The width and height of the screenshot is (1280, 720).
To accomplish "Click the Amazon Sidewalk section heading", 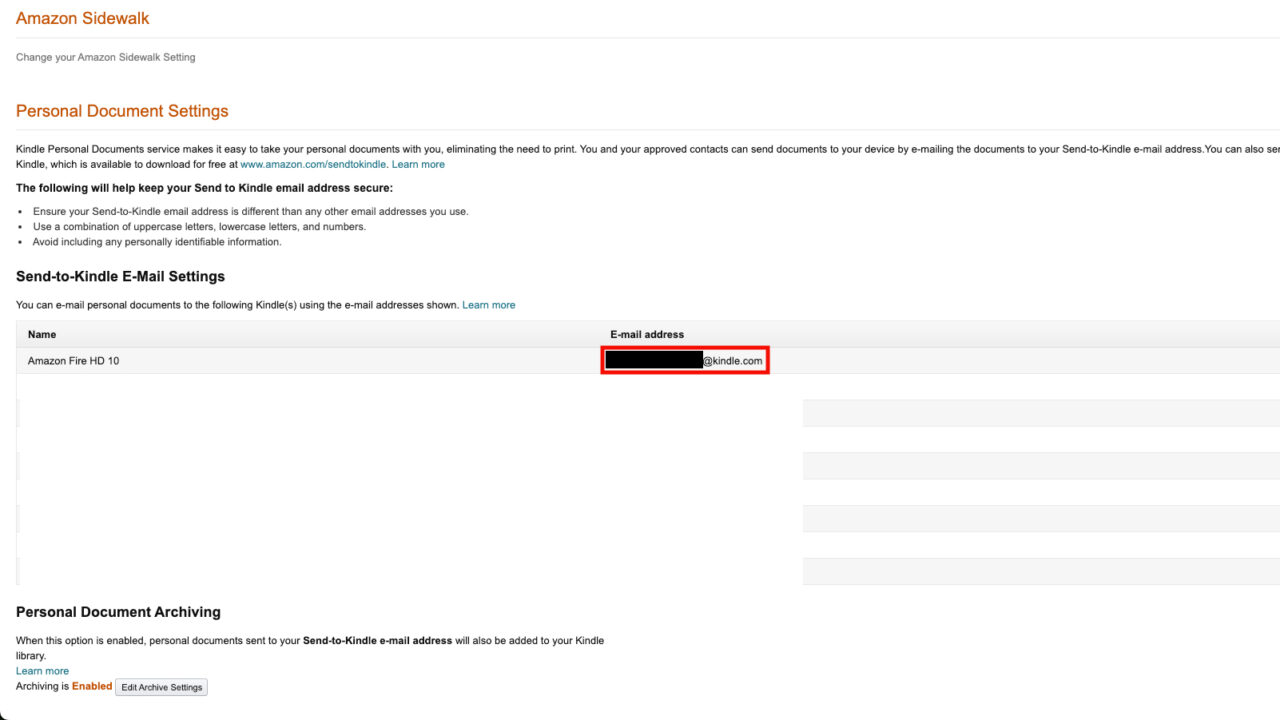I will coord(82,18).
